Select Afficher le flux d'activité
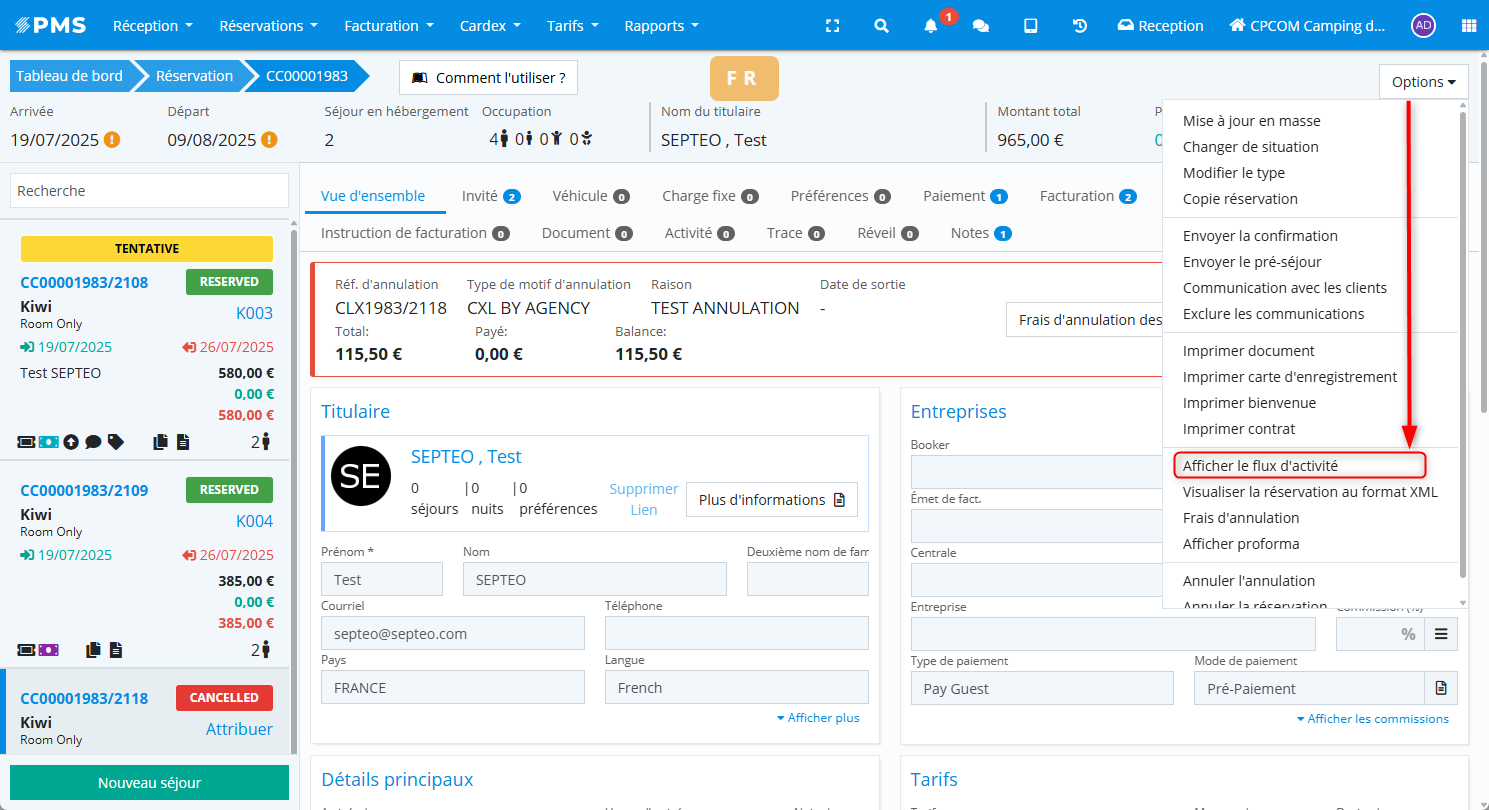This screenshot has height=810, width=1489. coord(1260,466)
